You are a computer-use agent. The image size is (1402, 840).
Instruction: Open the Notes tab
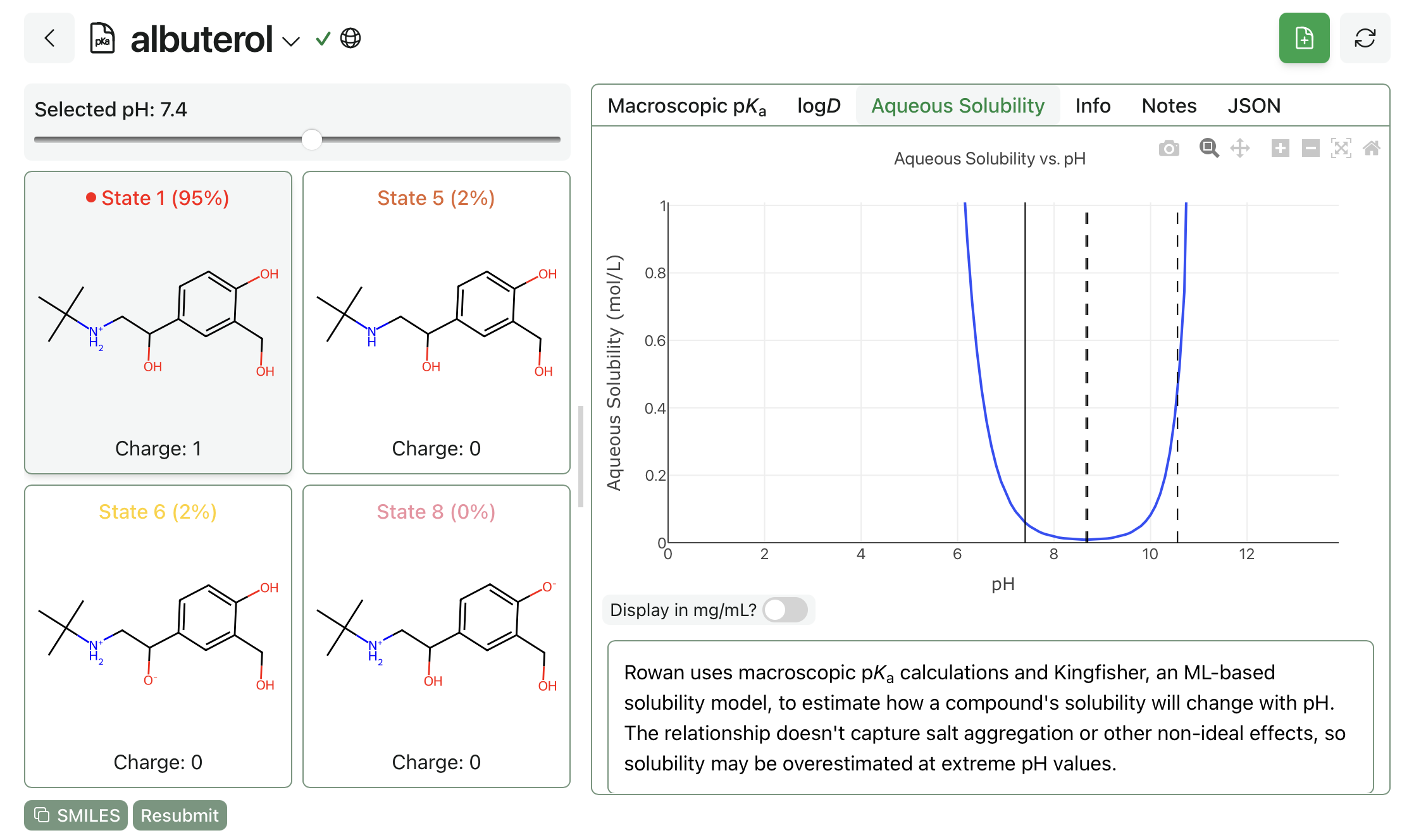(1169, 106)
